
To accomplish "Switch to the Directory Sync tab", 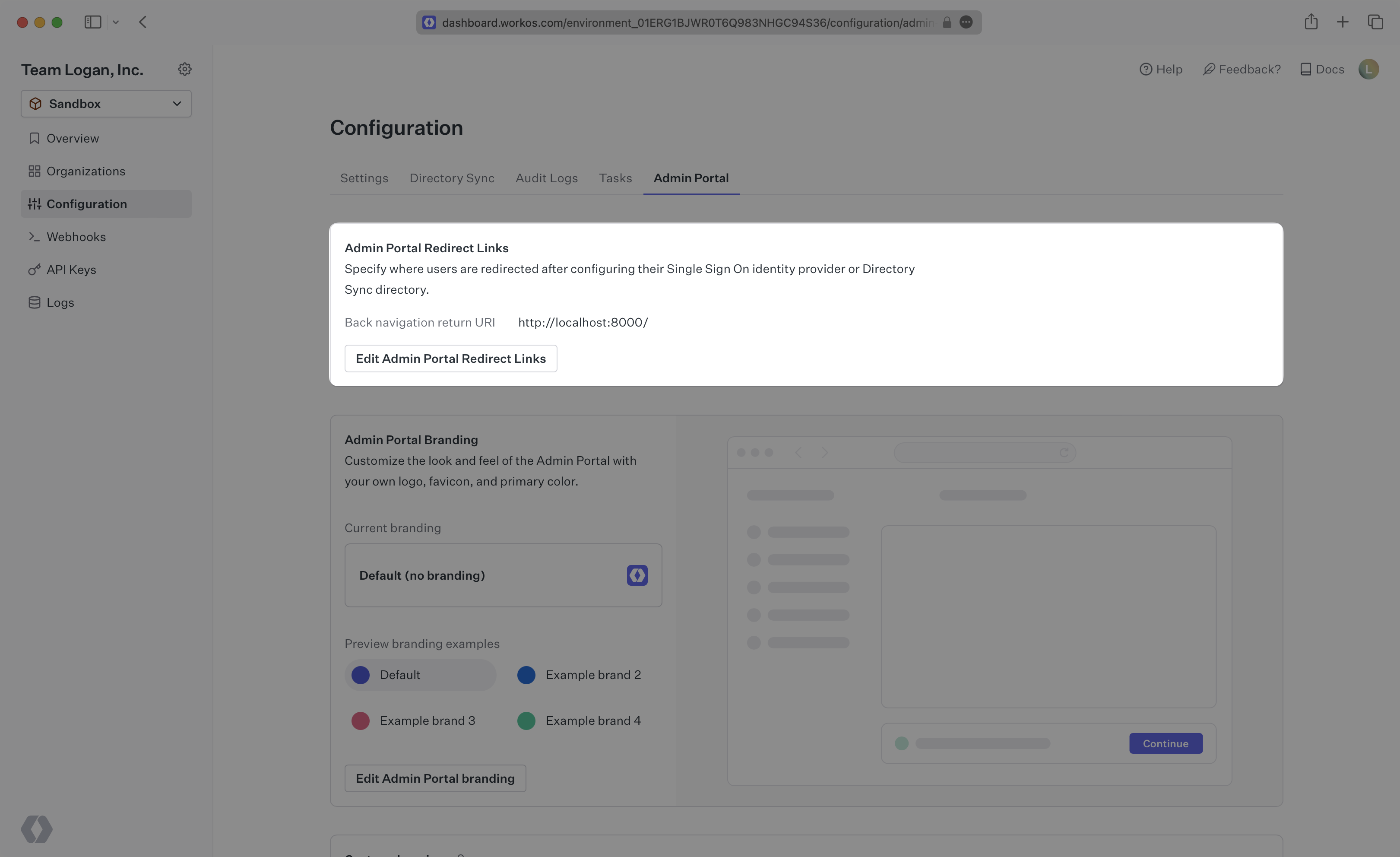I will (452, 178).
